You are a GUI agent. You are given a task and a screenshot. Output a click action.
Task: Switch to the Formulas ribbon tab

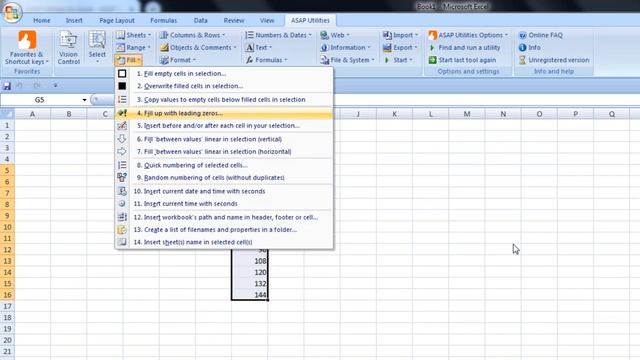point(163,20)
